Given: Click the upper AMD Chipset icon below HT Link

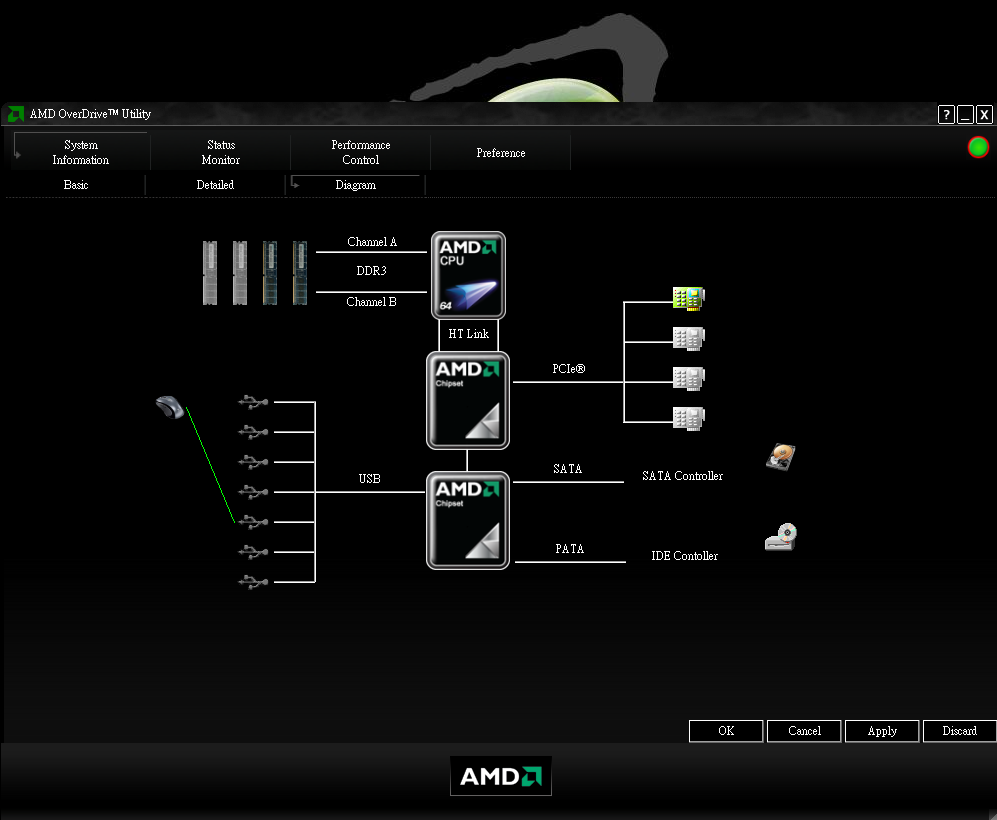Looking at the screenshot, I should (467, 400).
